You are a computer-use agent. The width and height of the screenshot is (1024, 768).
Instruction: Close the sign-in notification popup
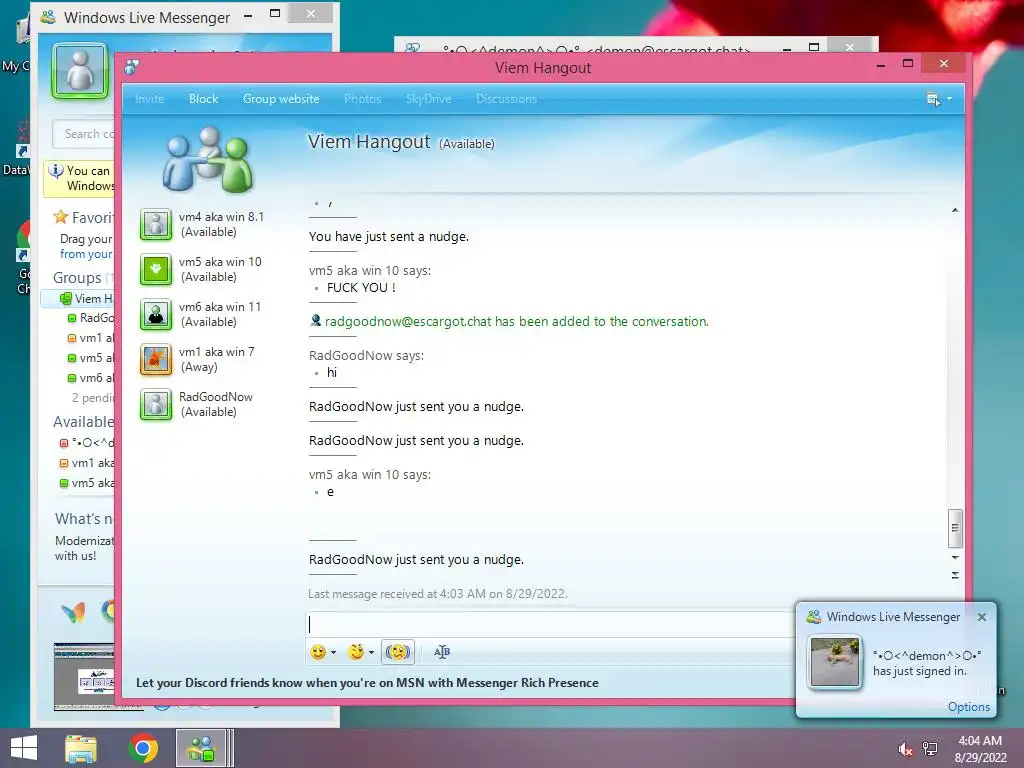pos(982,617)
